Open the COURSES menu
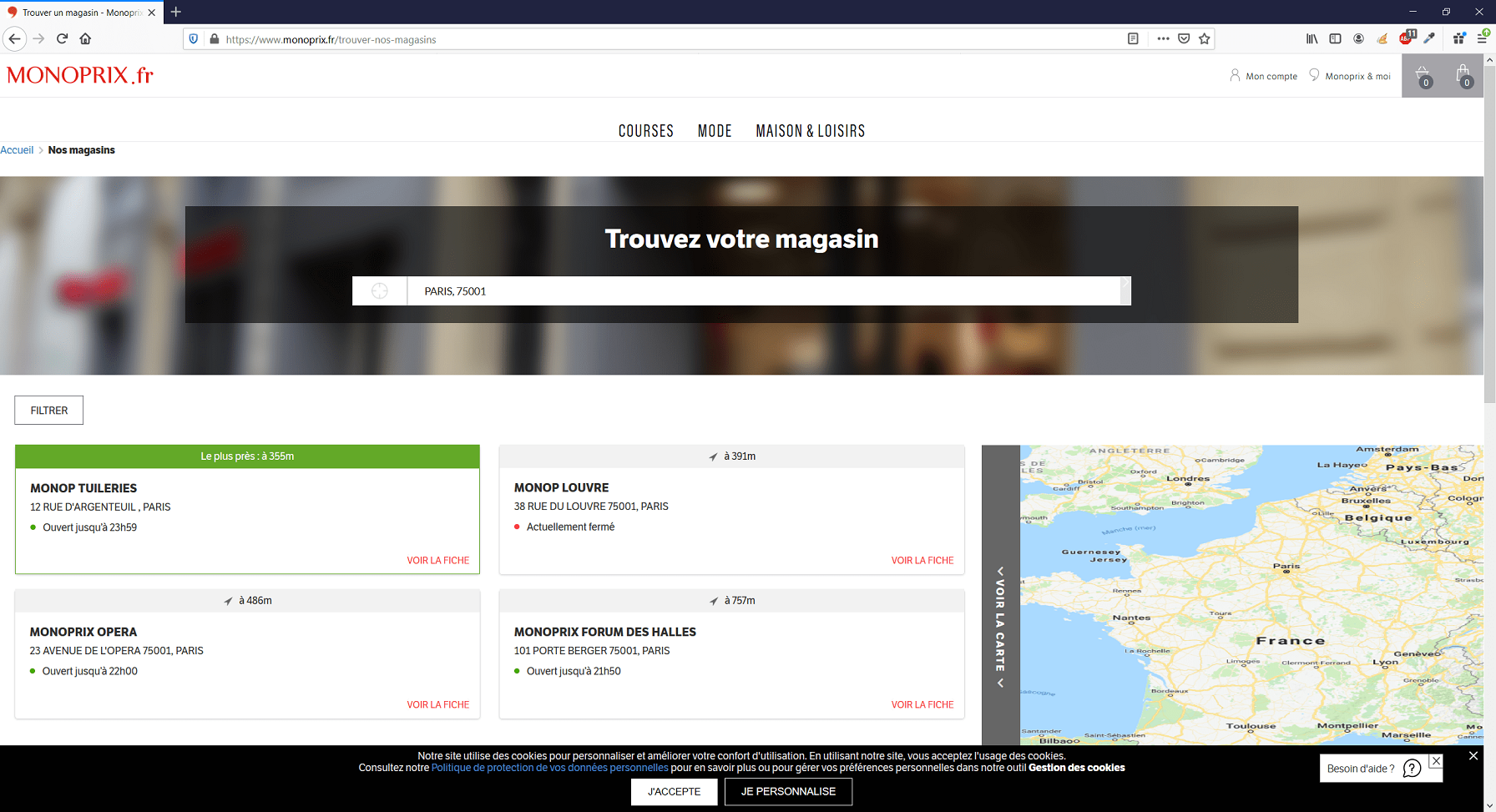The image size is (1496, 812). click(646, 131)
